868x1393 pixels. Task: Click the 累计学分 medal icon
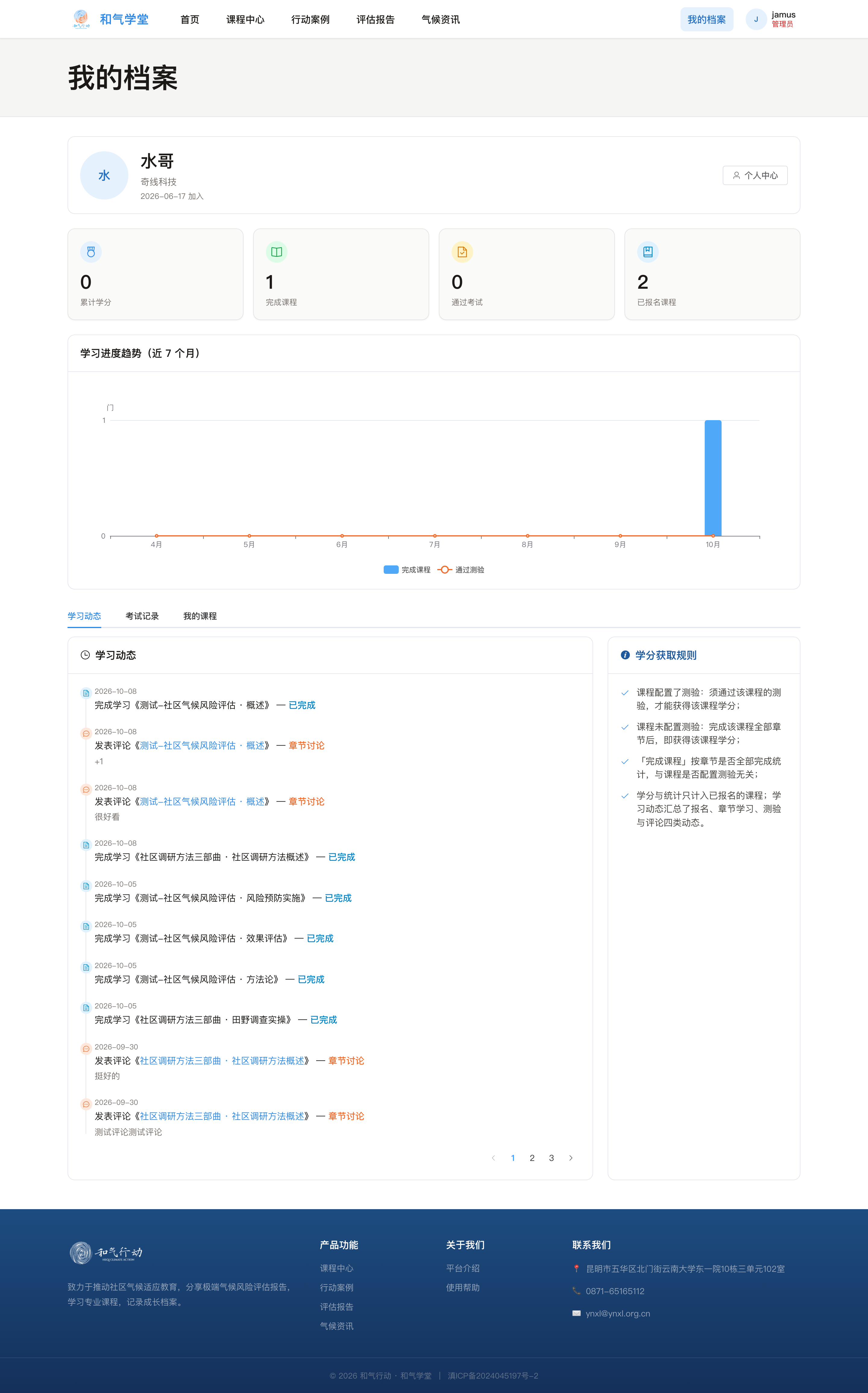pos(91,251)
